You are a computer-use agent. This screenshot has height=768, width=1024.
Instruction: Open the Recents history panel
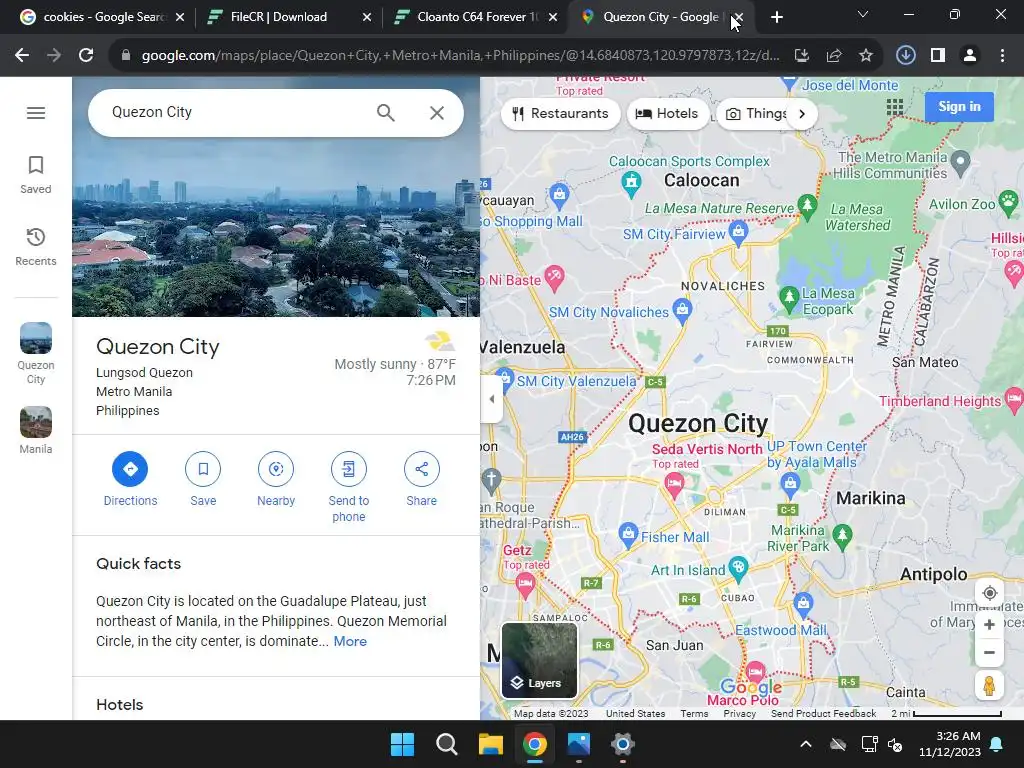click(35, 247)
